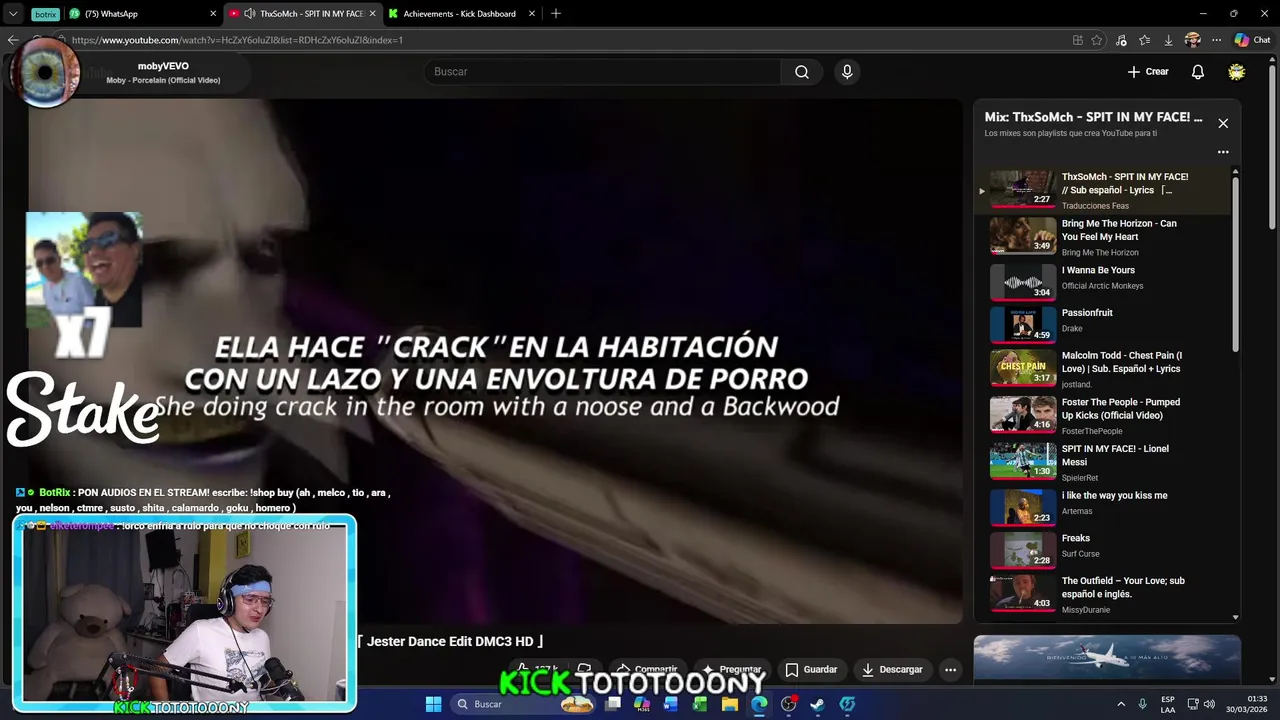
Task: Open the browser downloads icon
Action: pos(1168,40)
